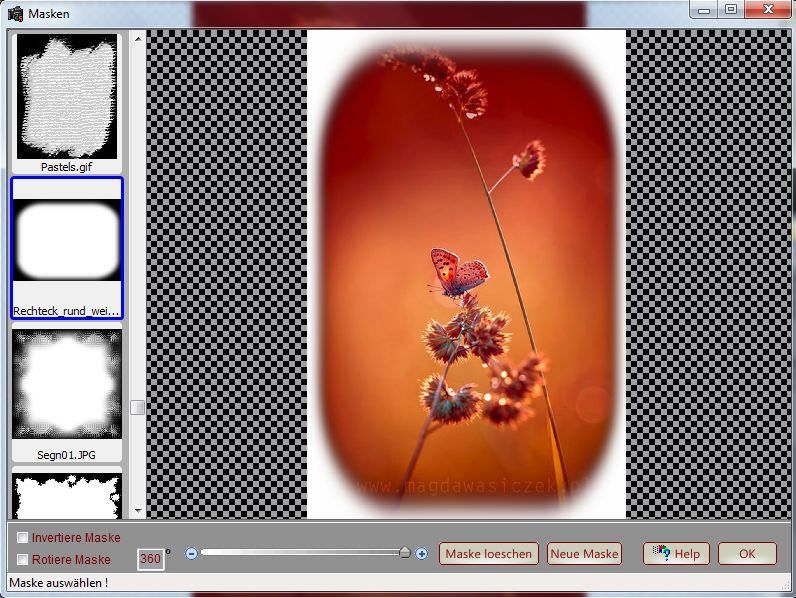Click inside the 360 degree rotation field

tap(150, 558)
